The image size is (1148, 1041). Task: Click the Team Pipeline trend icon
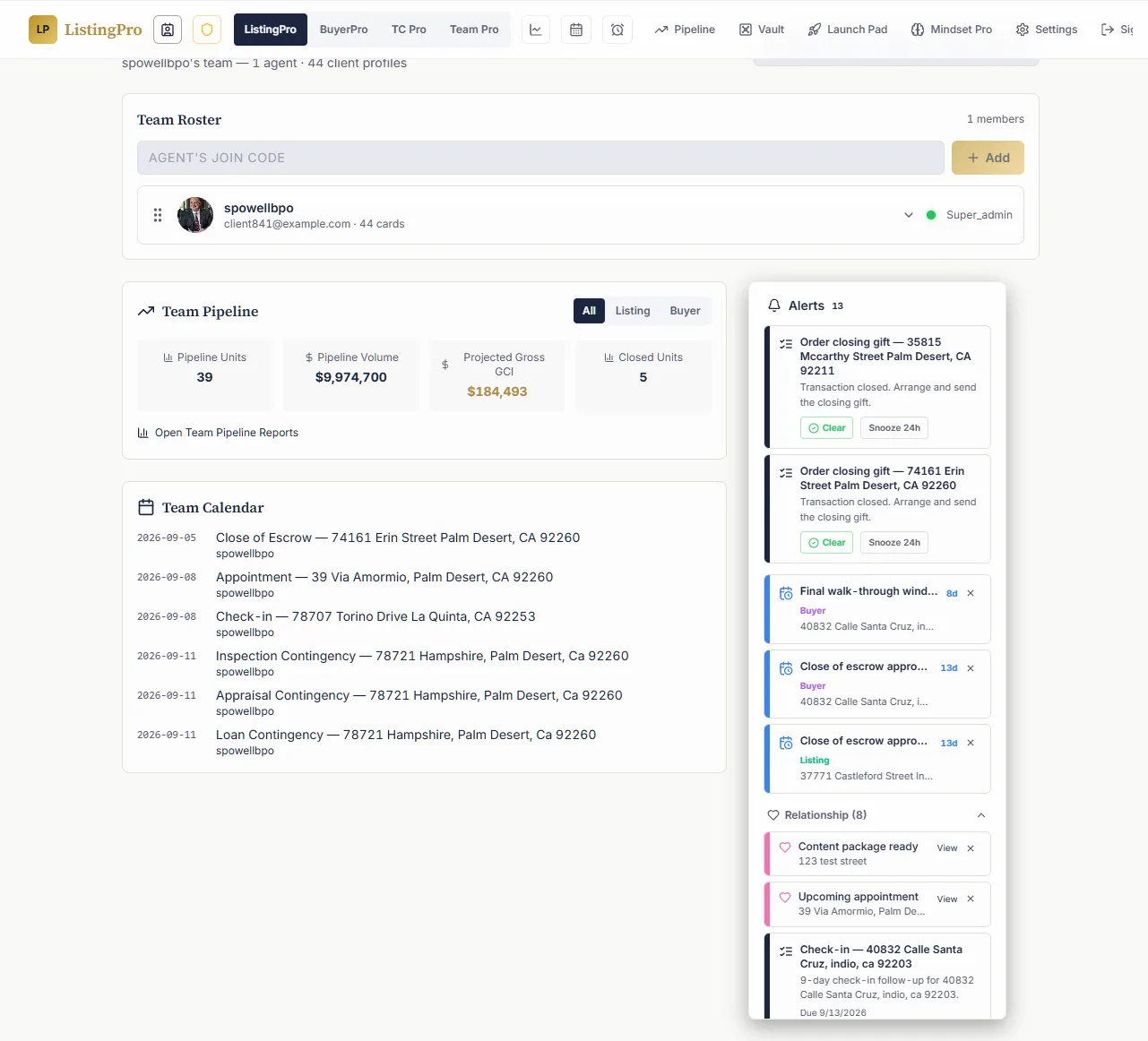coord(146,312)
